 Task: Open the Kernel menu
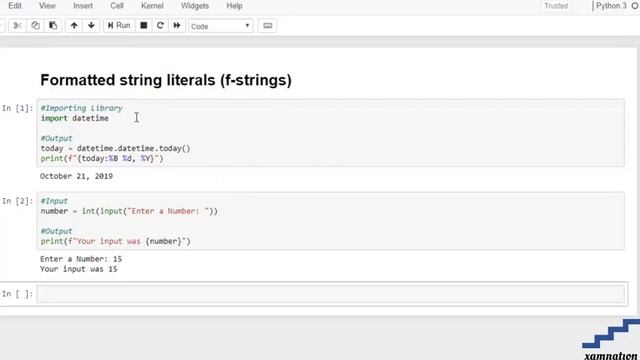152,6
